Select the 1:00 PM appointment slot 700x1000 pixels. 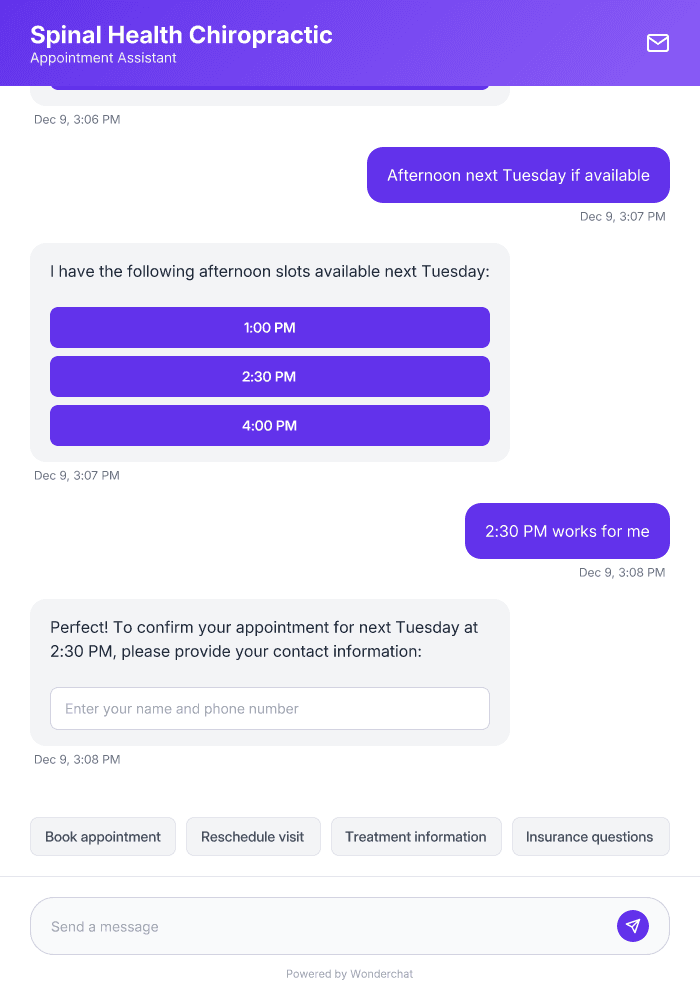click(270, 327)
